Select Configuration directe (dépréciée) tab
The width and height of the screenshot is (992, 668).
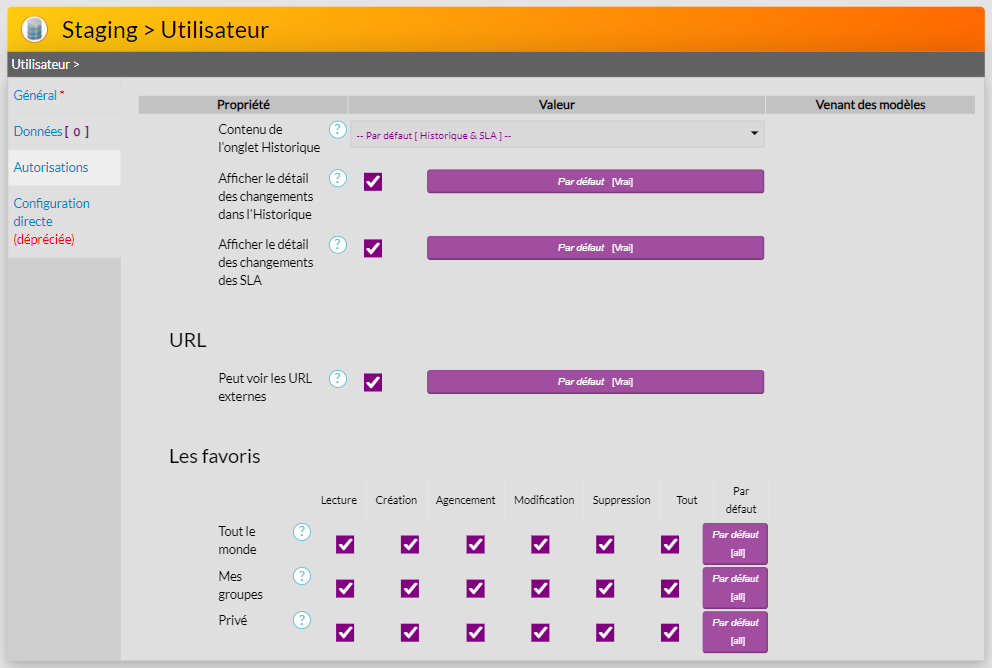pos(51,221)
